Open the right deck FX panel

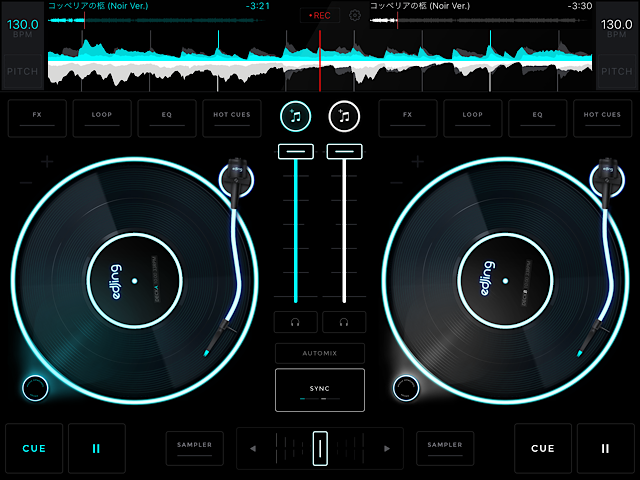pos(408,118)
